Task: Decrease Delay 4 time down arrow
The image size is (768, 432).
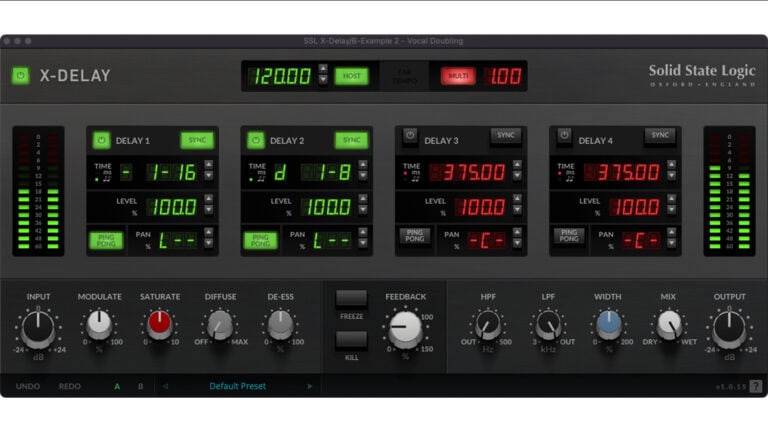Action: (x=672, y=175)
